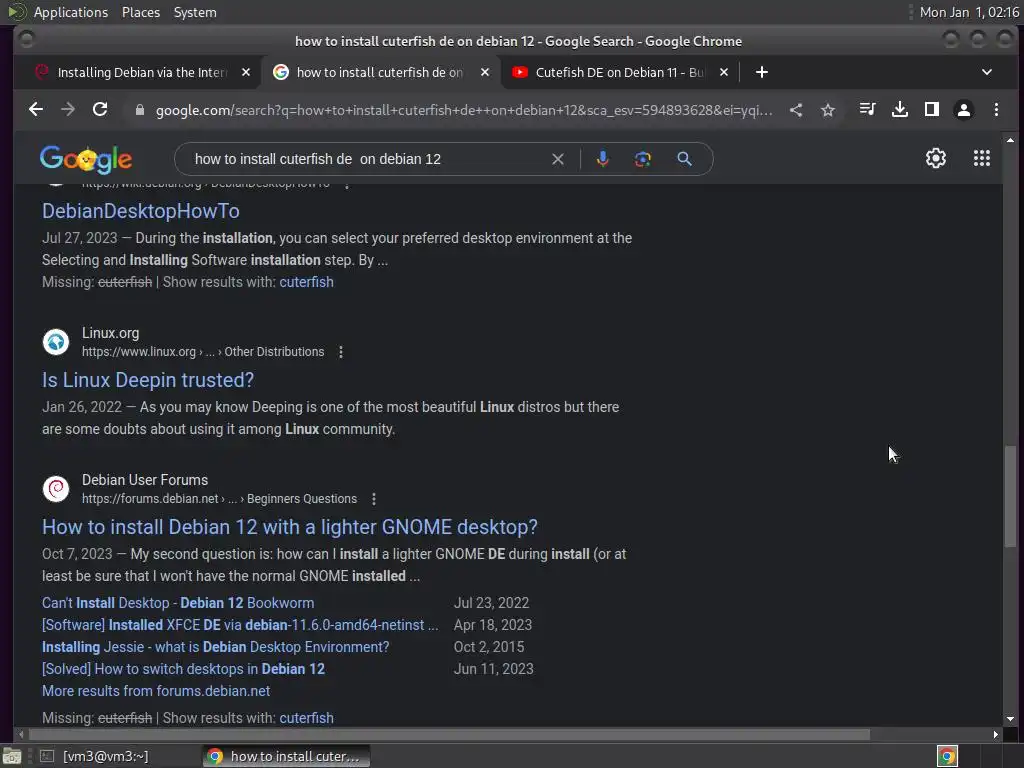The image size is (1024, 768).
Task: Open Chrome downloads icon
Action: click(899, 110)
